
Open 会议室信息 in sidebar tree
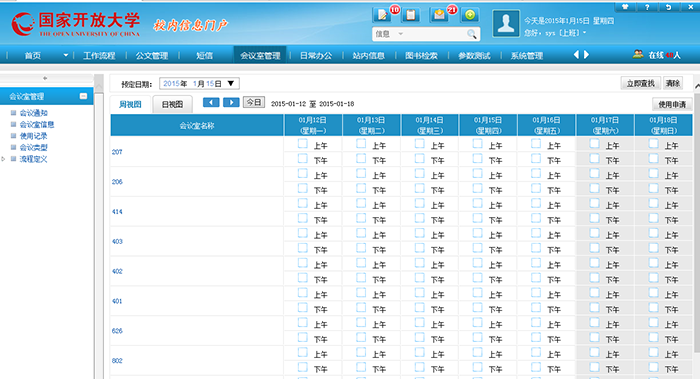pyautogui.click(x=37, y=125)
